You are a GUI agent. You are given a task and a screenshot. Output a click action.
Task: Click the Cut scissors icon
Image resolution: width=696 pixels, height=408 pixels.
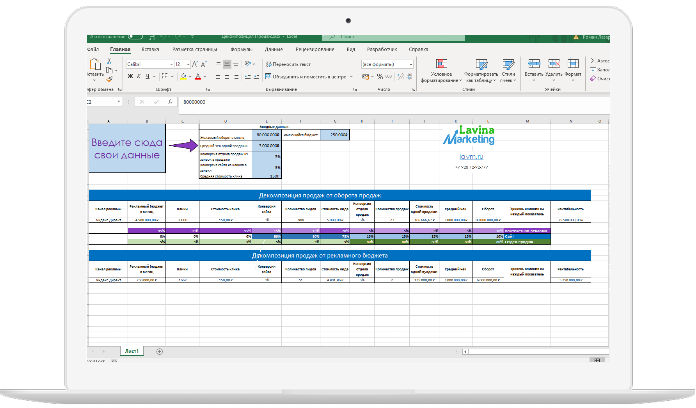[x=109, y=61]
